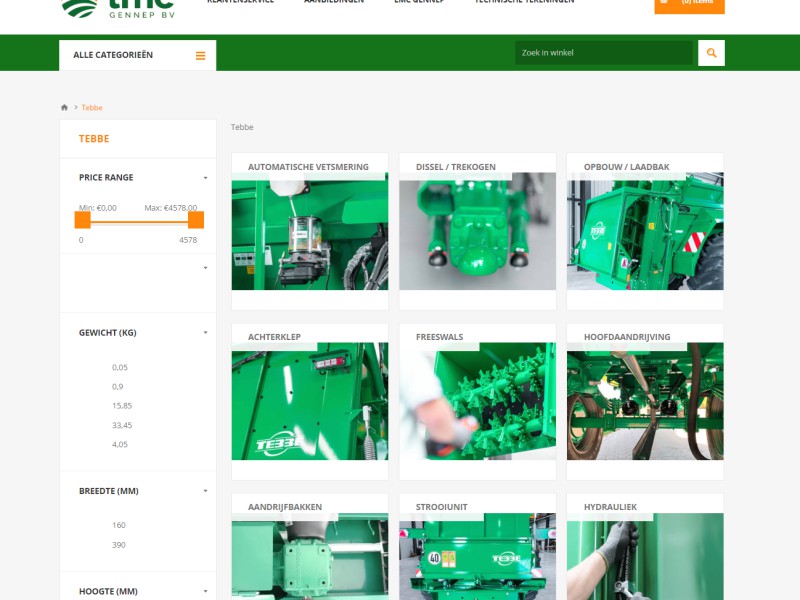The image size is (800, 600).
Task: Collapse the Price Range filter section
Action: point(206,178)
